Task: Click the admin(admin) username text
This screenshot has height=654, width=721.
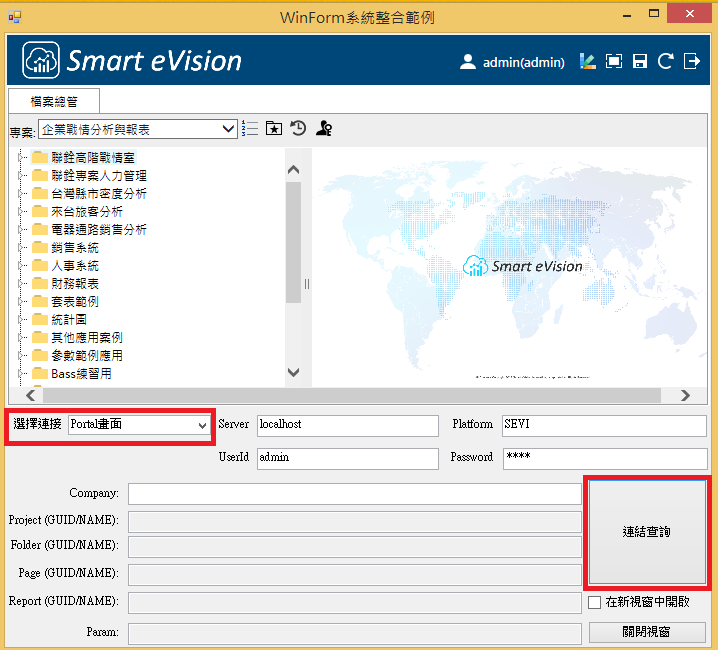Action: tap(526, 63)
